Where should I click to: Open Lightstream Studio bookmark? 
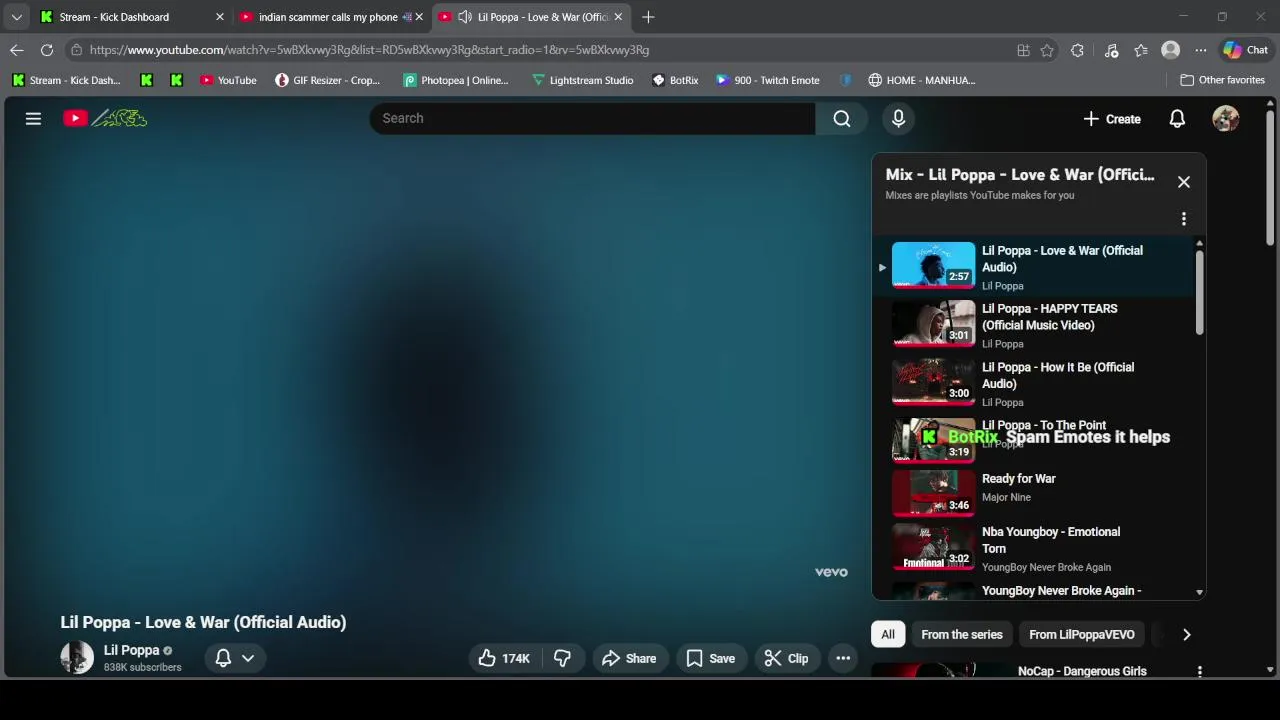[583, 80]
